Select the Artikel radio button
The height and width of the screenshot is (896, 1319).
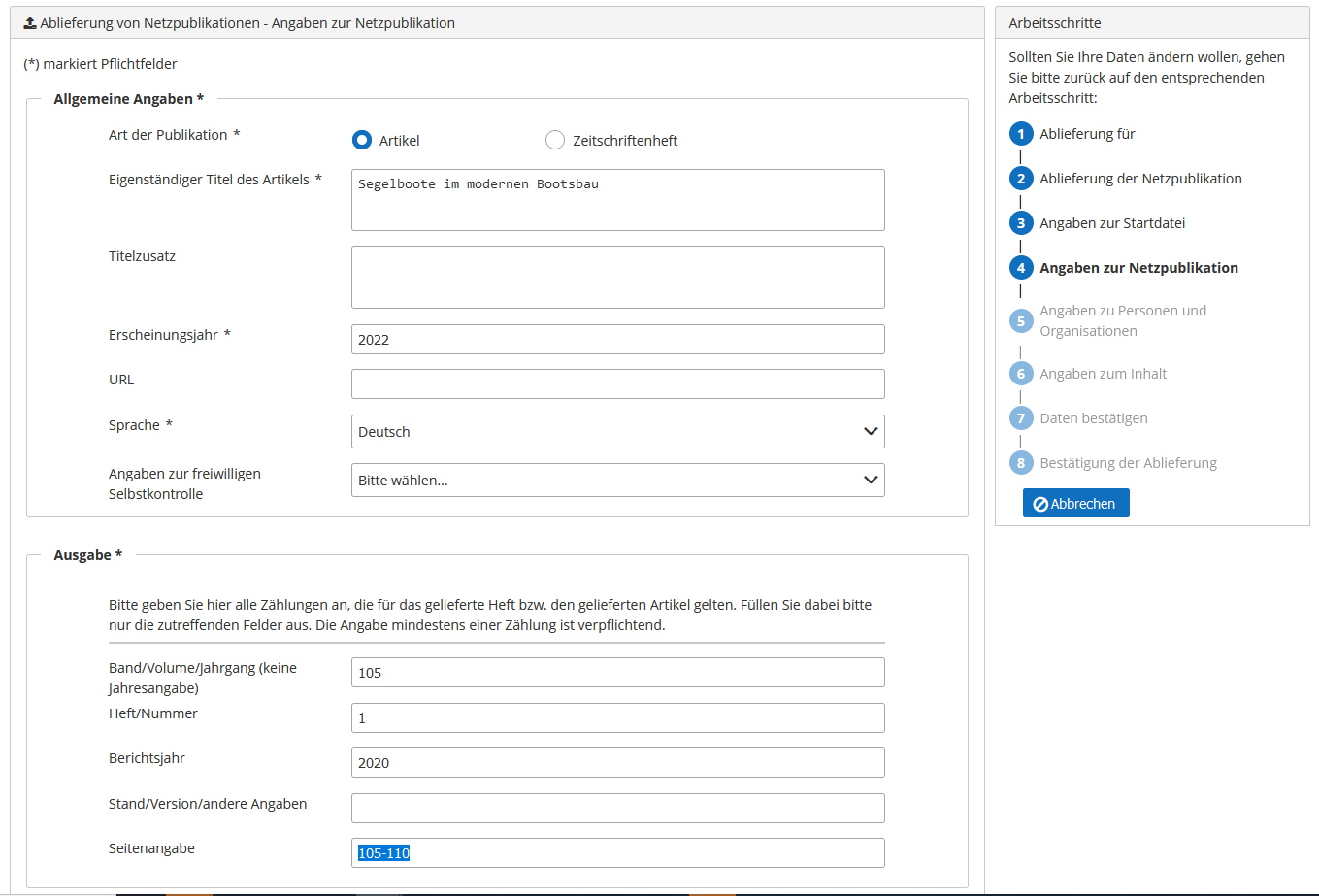tap(362, 140)
